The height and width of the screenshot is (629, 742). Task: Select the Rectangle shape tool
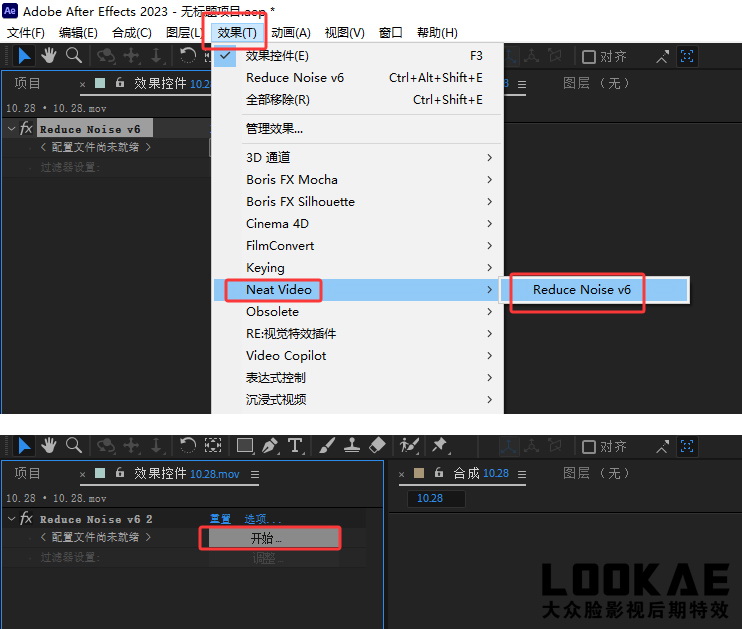click(245, 445)
